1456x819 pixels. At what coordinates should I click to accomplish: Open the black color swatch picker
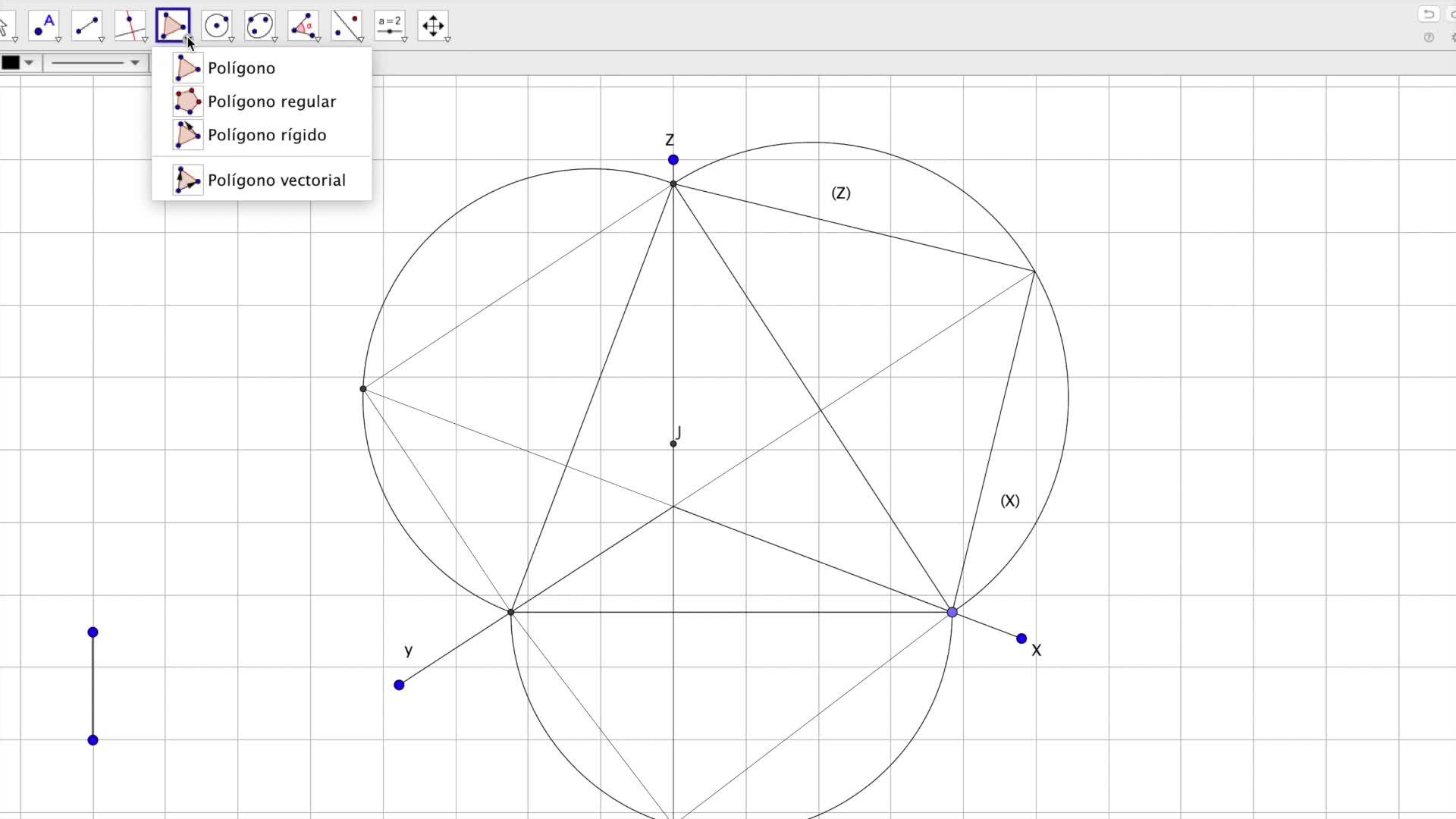click(x=11, y=63)
